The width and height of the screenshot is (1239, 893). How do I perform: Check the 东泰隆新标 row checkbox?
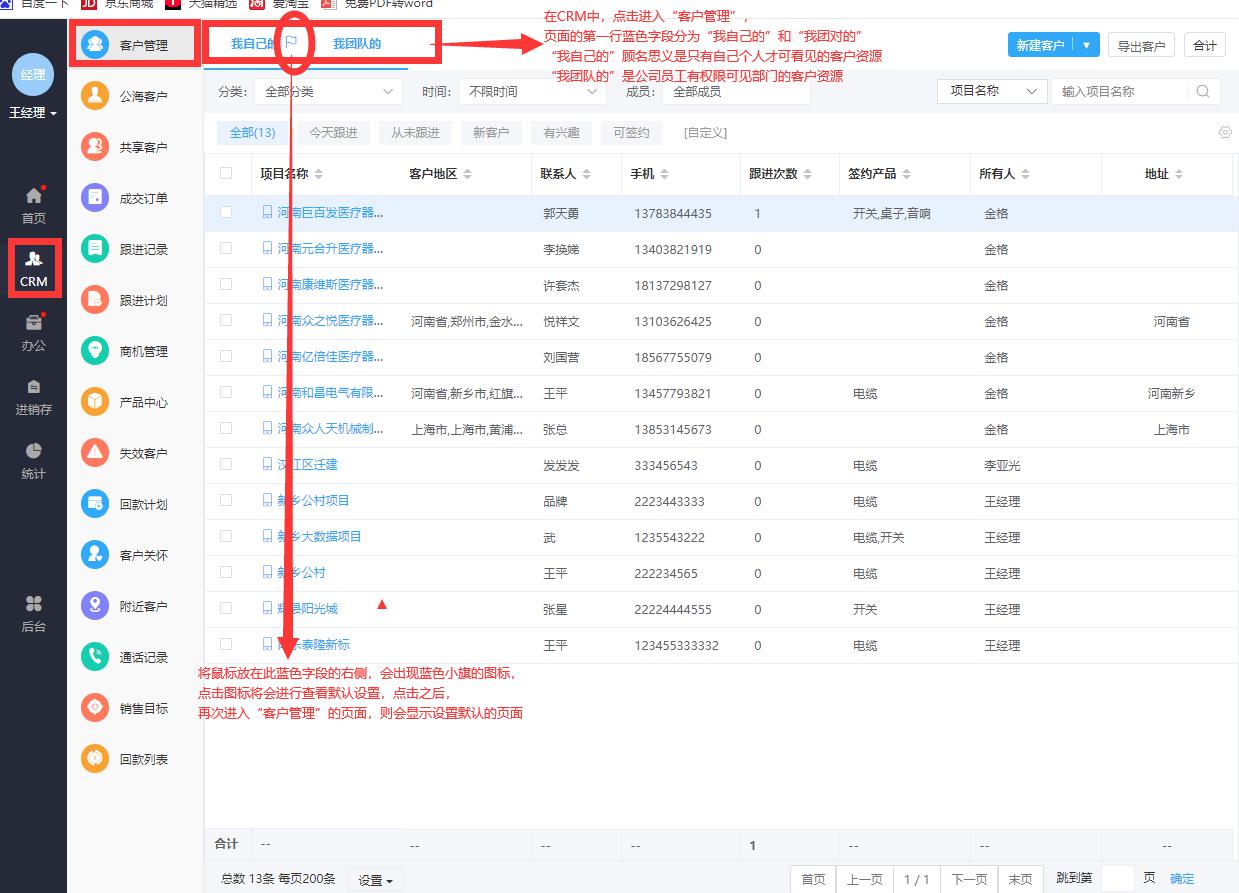(226, 644)
